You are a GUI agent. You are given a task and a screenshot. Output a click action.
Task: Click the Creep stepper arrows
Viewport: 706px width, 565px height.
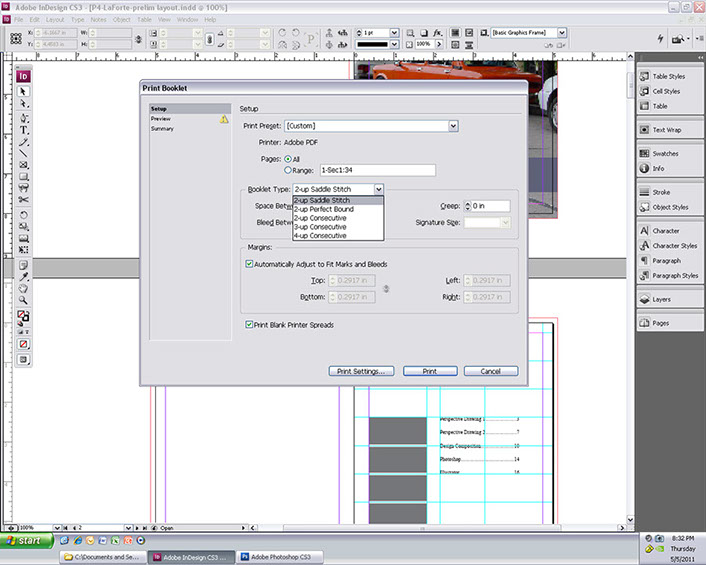point(467,206)
